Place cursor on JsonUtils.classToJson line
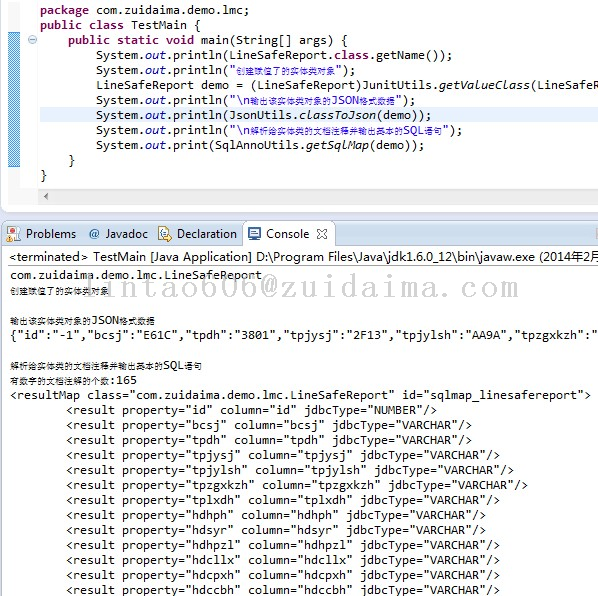 [263, 115]
